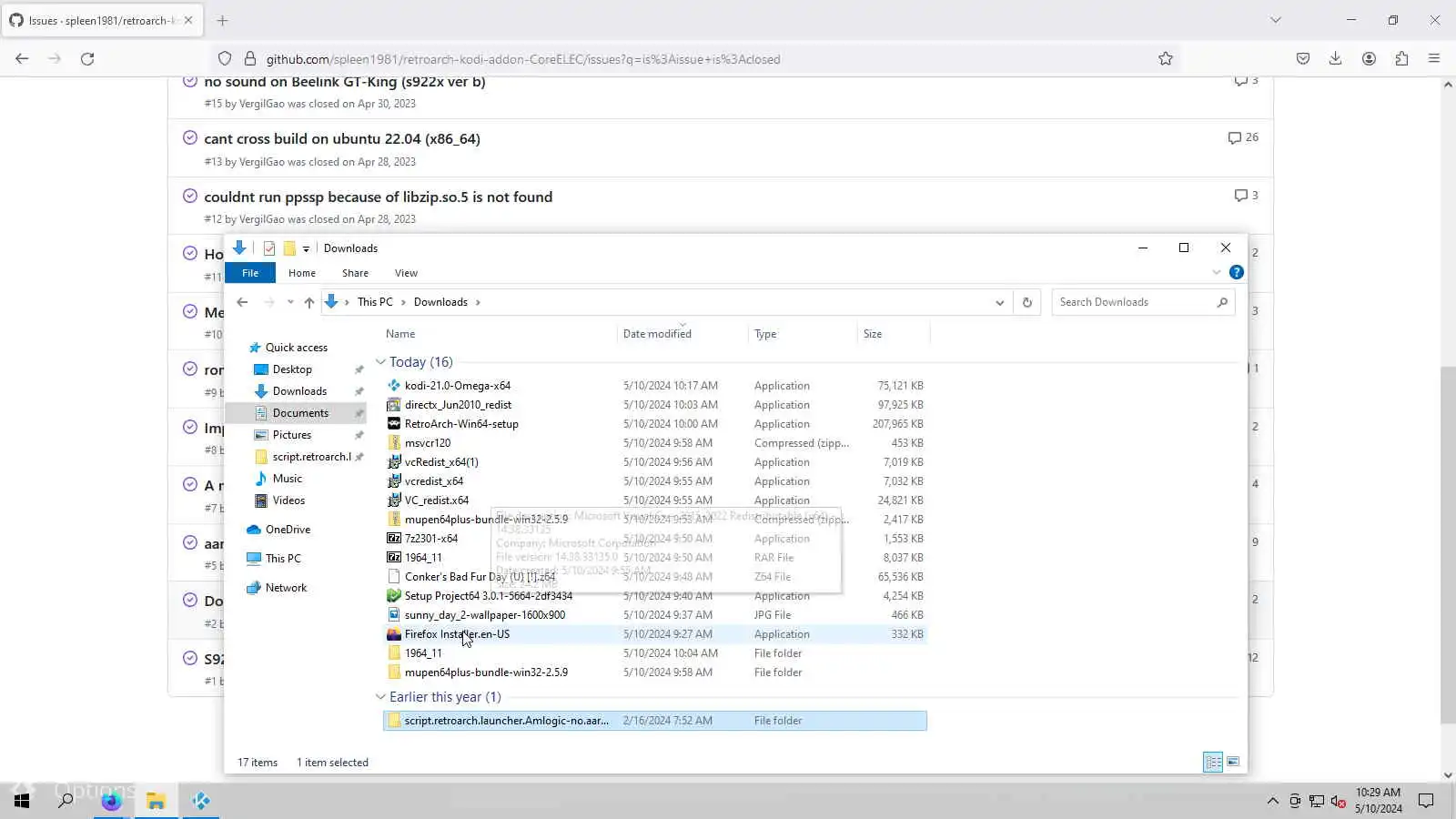1456x819 pixels.
Task: Open issue about libzip.so.5 not found
Action: 379,197
